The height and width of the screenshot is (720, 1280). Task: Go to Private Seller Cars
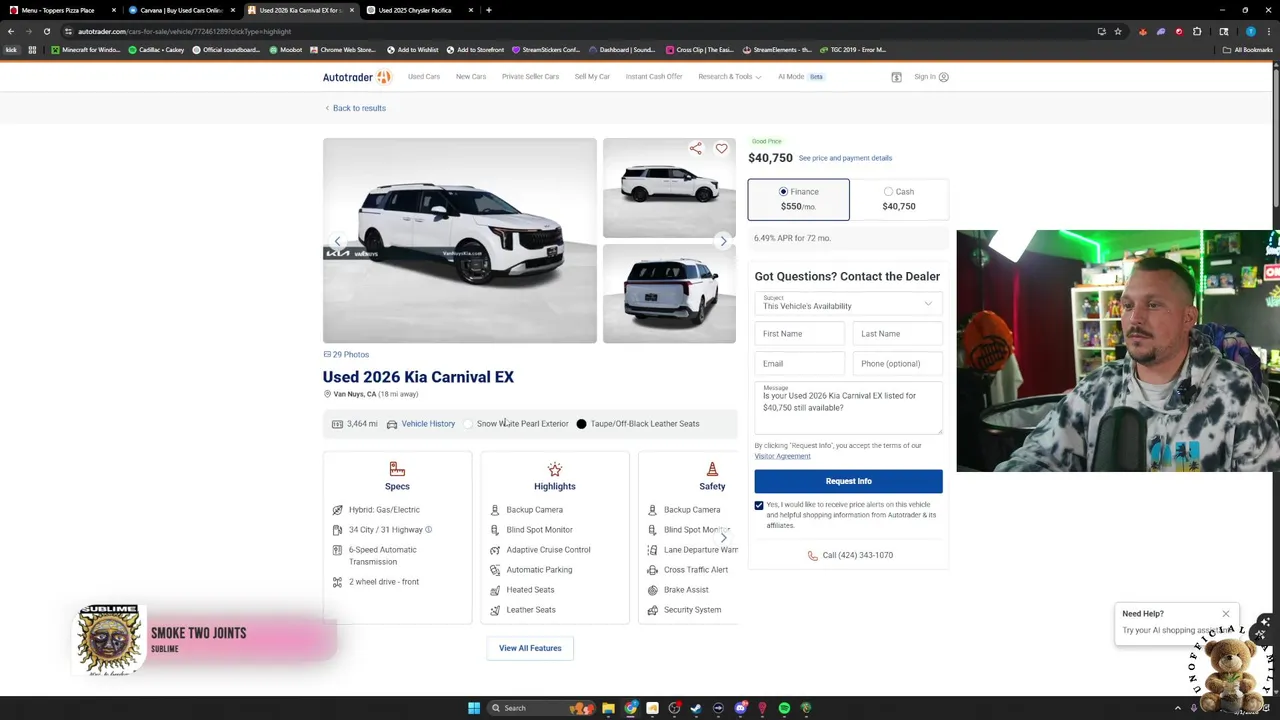pyautogui.click(x=530, y=77)
